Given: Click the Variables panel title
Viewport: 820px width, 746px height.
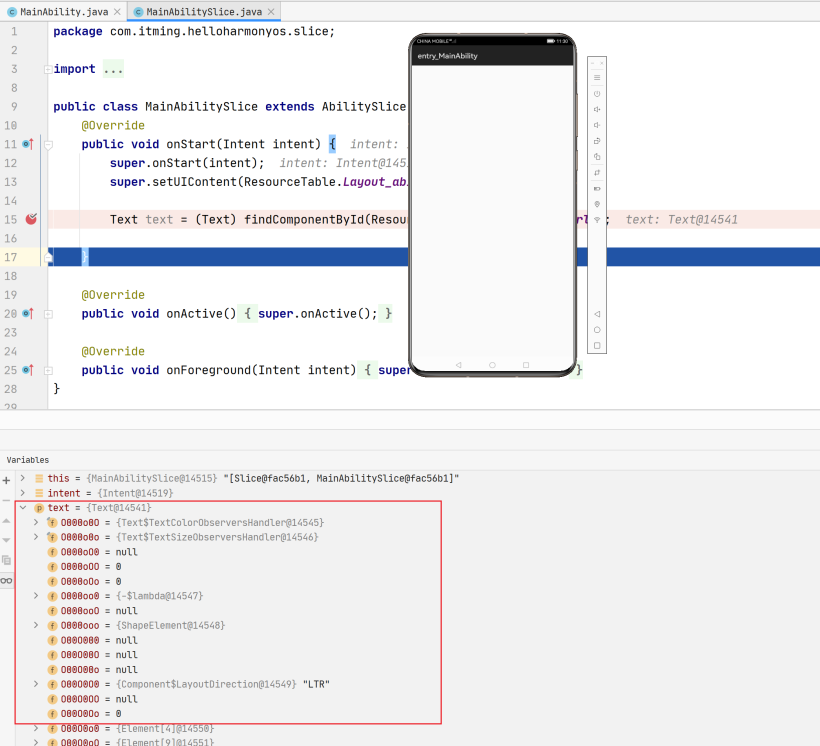Looking at the screenshot, I should pos(28,460).
